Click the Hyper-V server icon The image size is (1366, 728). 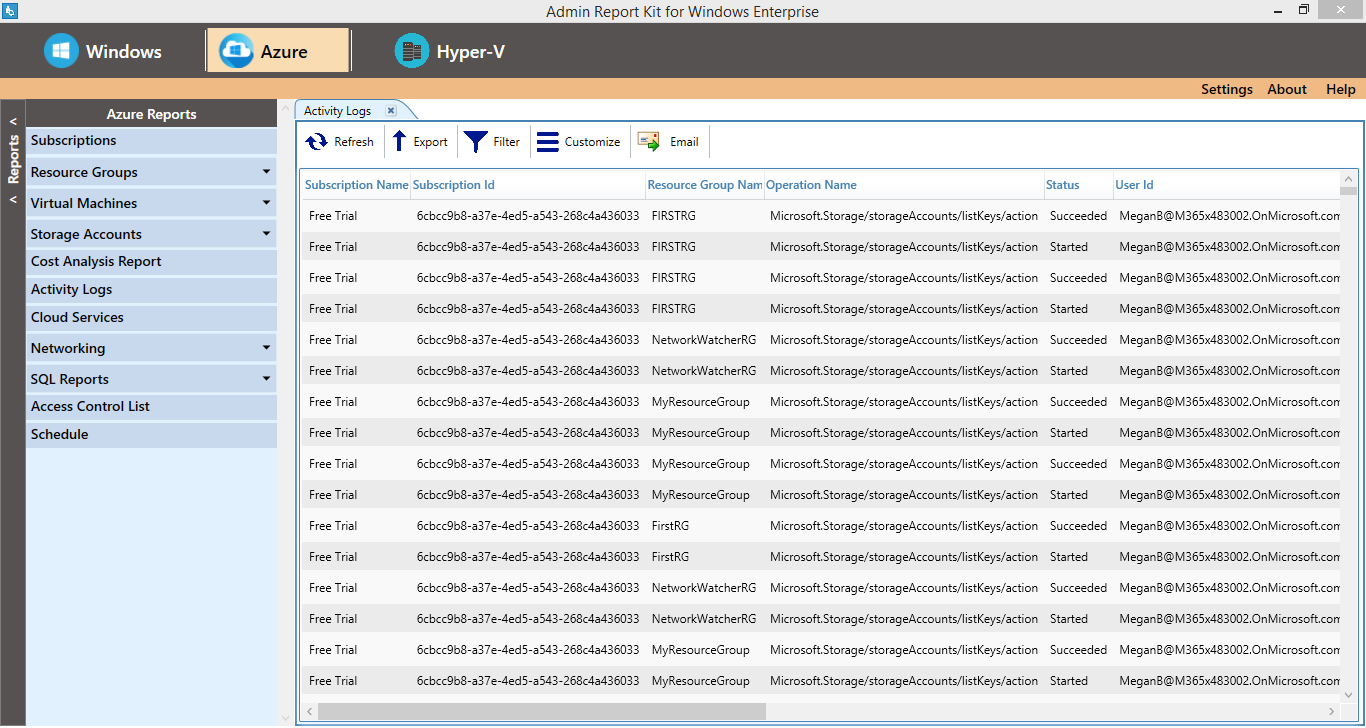[412, 51]
